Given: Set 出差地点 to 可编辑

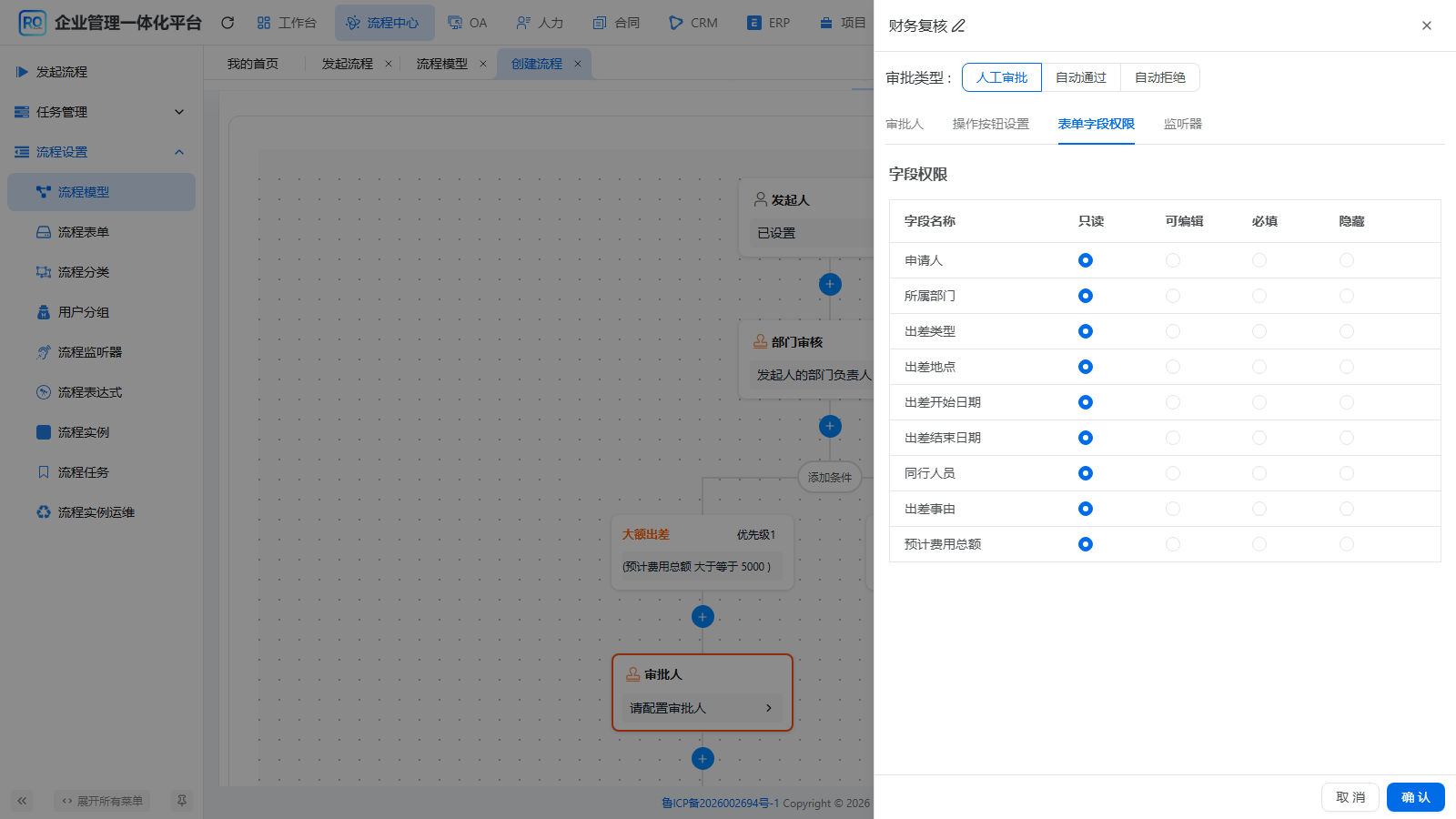Looking at the screenshot, I should pyautogui.click(x=1173, y=367).
